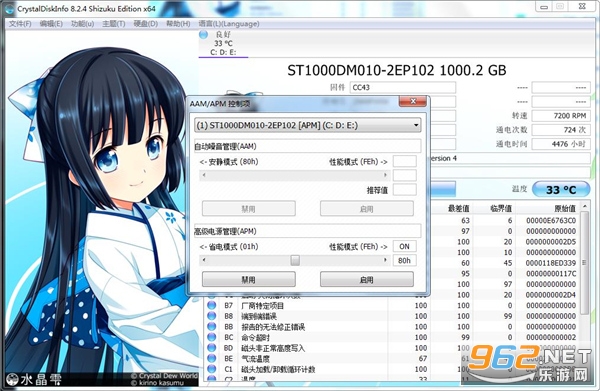Image resolution: width=600 pixels, height=391 pixels.
Task: Open the 文件(F) menu
Action: tap(20, 24)
